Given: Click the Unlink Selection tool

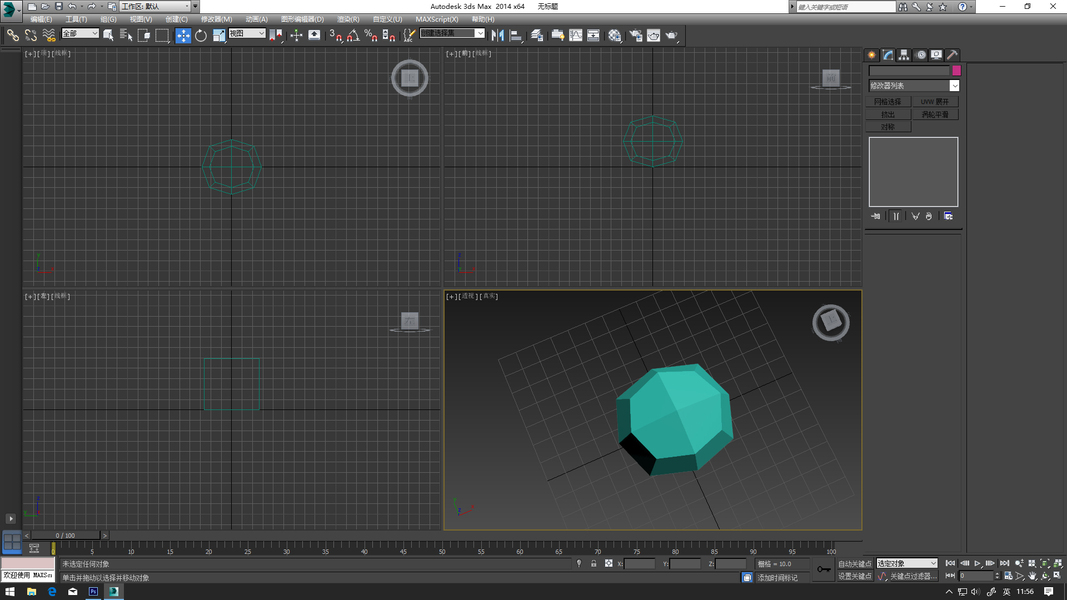Looking at the screenshot, I should (31, 35).
